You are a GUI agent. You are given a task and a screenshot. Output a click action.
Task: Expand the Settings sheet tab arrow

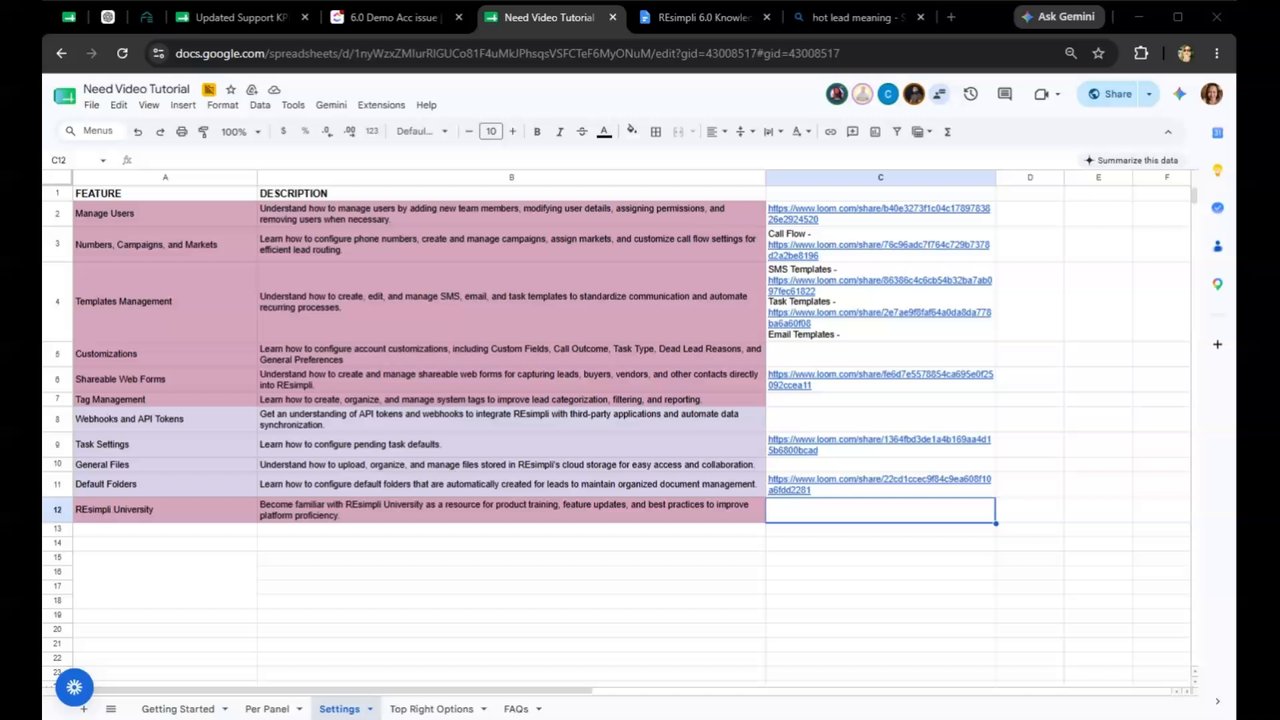[x=370, y=709]
